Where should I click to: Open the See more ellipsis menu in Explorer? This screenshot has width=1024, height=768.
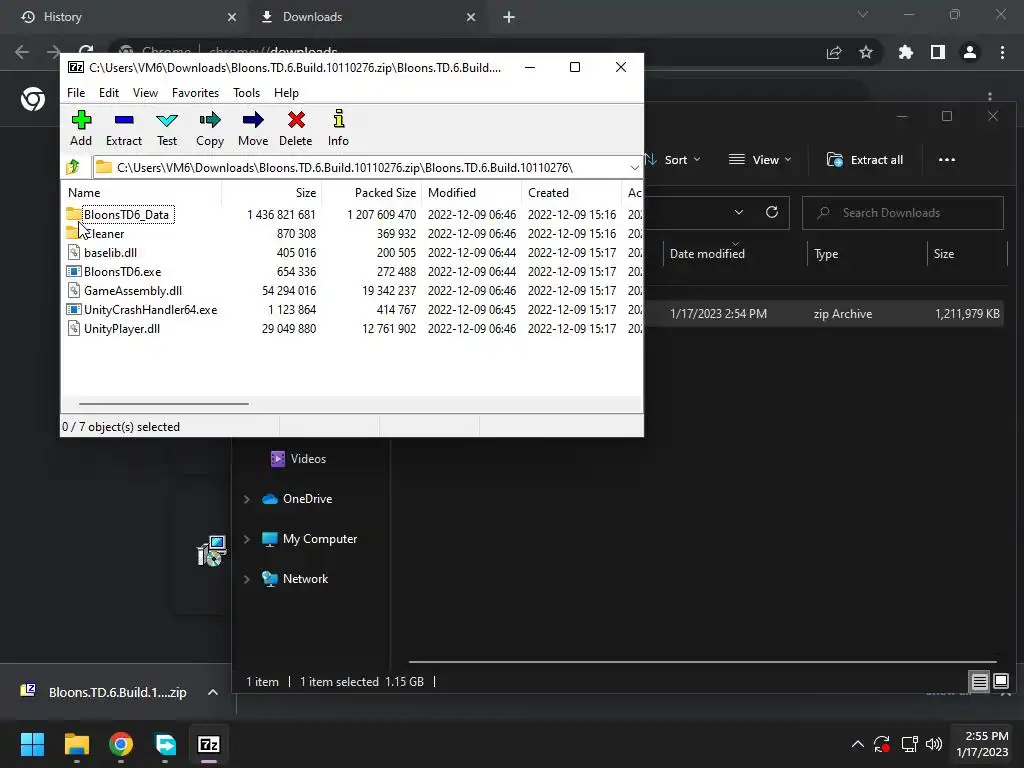(946, 160)
